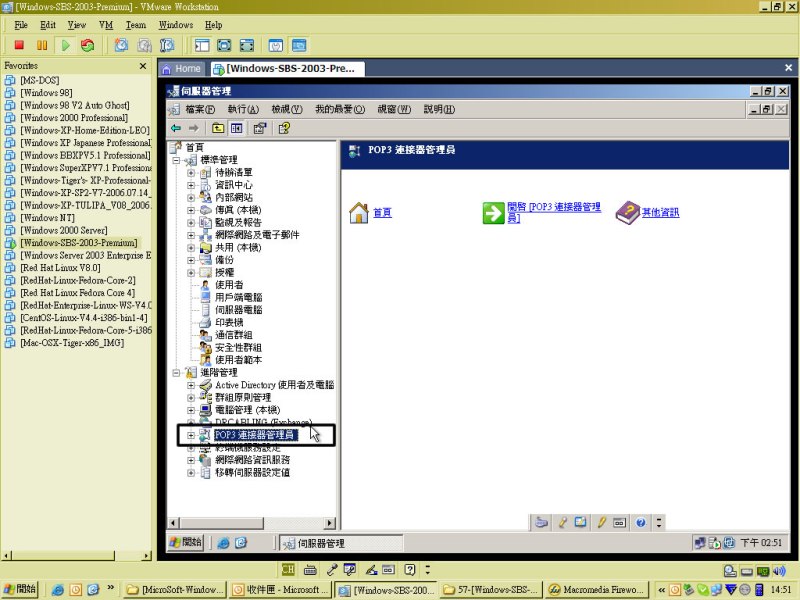Open the 檔案(F) menu in 伺服器管理
The image size is (800, 600).
[x=199, y=109]
